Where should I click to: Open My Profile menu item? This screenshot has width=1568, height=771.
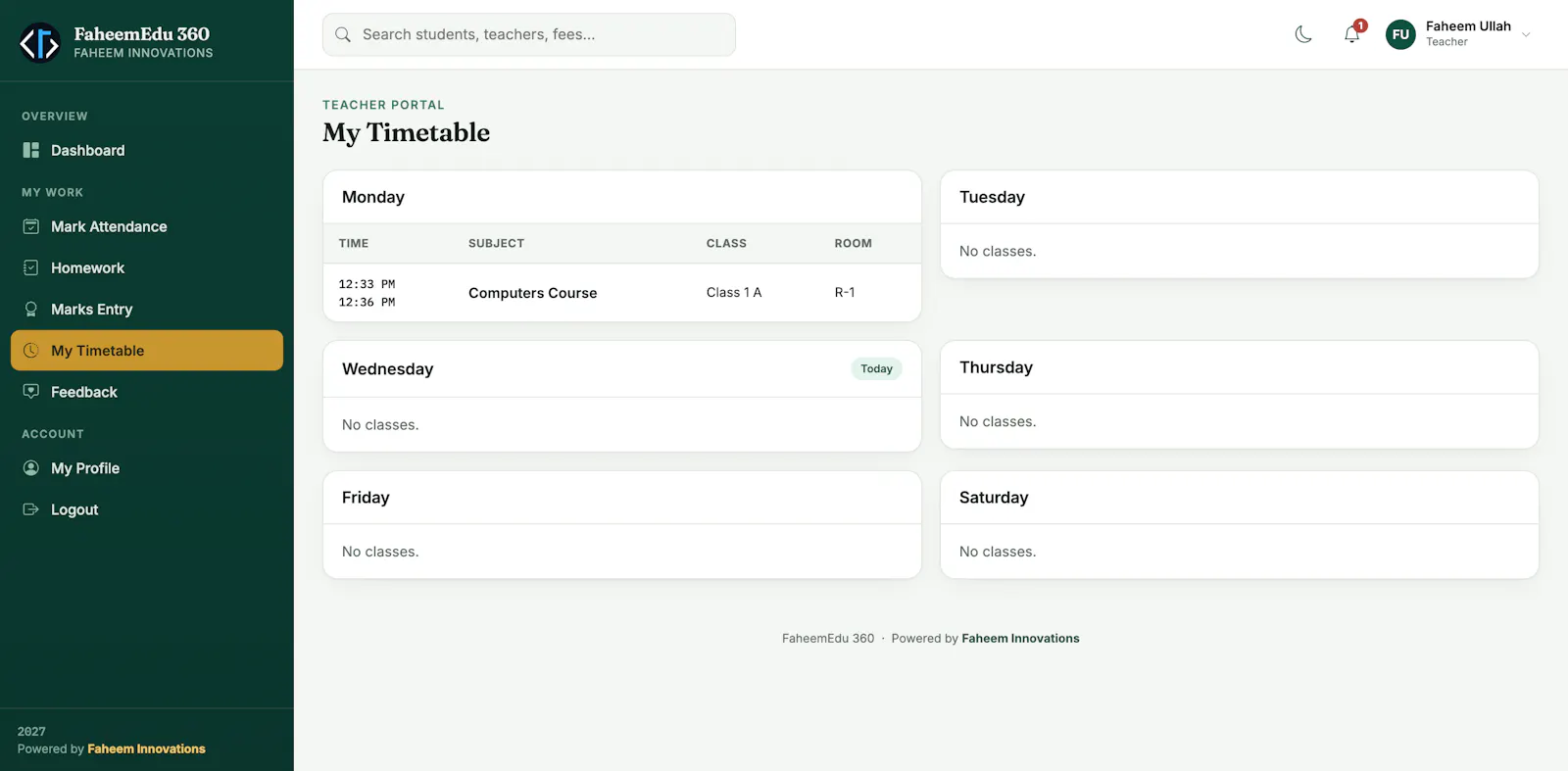[x=147, y=467]
